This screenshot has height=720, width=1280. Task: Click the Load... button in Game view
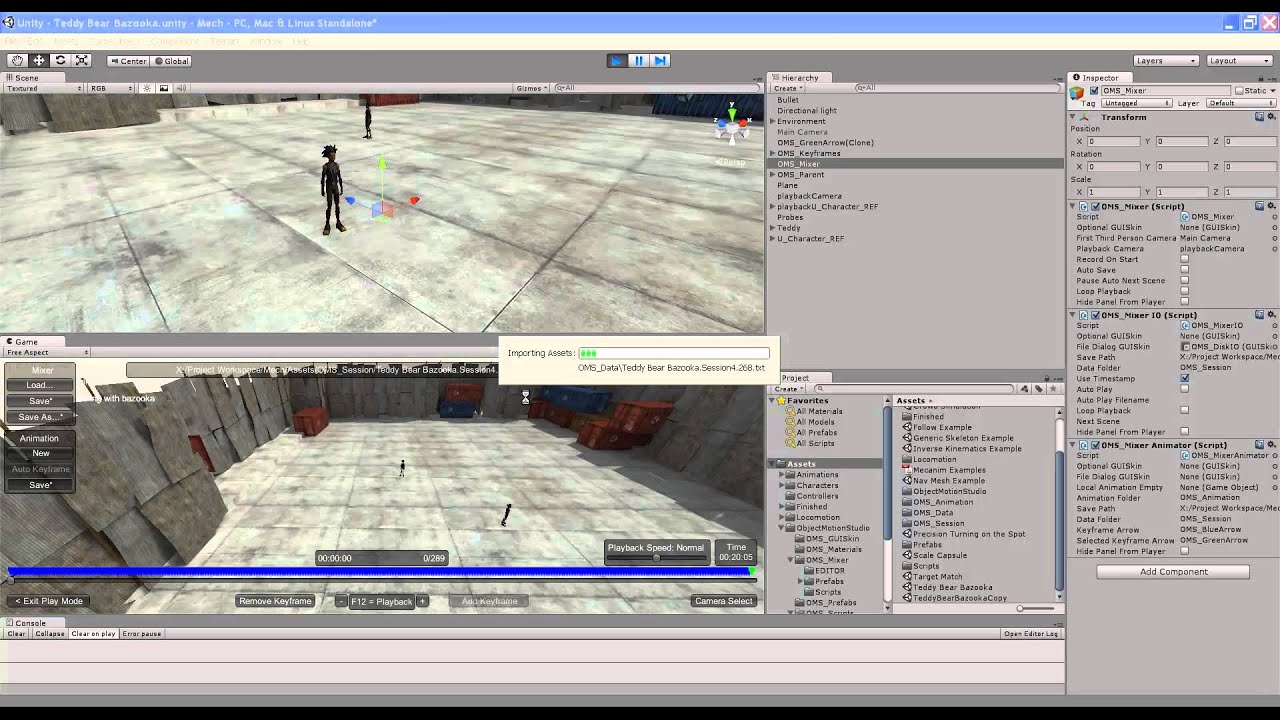(40, 385)
